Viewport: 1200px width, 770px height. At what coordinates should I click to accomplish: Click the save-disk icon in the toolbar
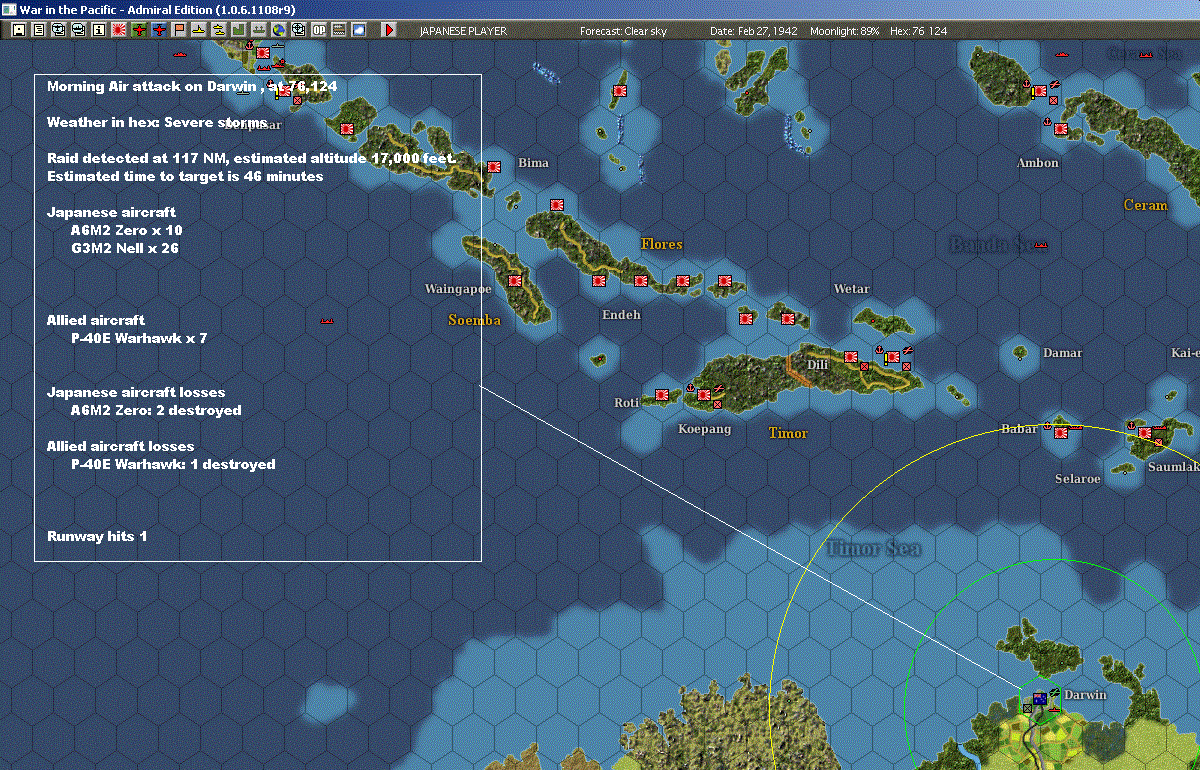click(18, 30)
